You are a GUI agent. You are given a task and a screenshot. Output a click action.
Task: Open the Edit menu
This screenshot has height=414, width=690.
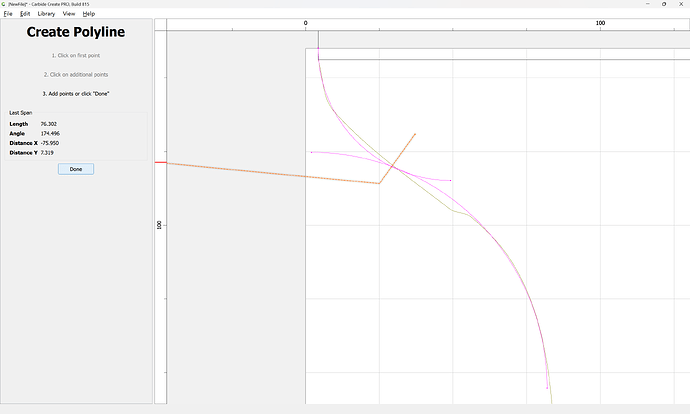(x=25, y=14)
